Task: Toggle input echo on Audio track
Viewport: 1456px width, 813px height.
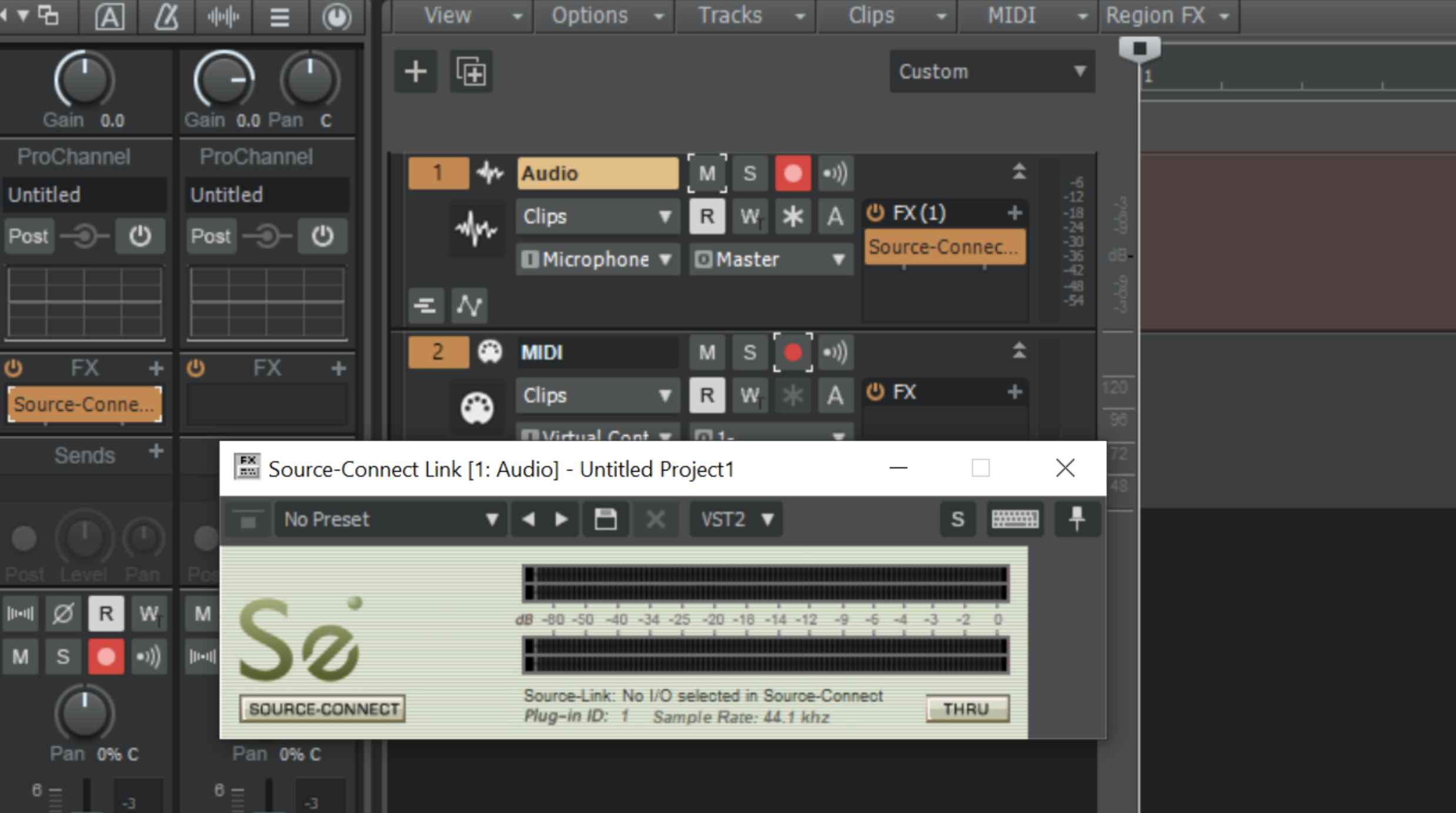Action: click(x=834, y=174)
